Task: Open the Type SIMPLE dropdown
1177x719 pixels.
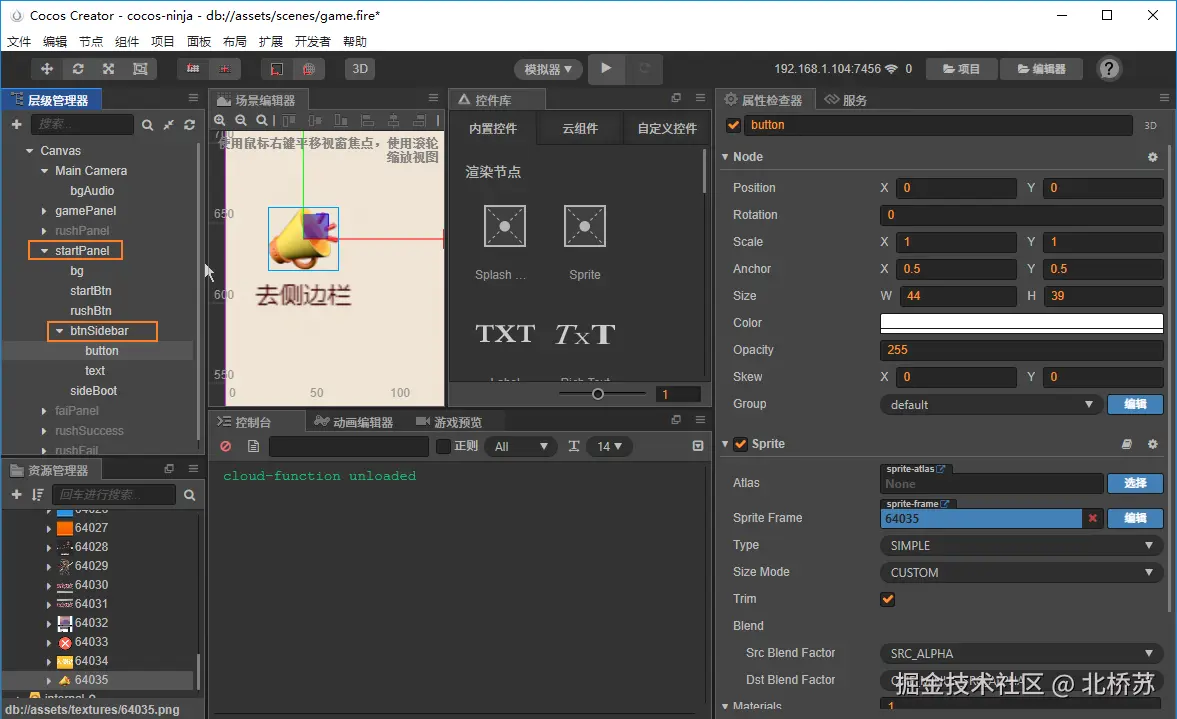Action: pos(1022,546)
